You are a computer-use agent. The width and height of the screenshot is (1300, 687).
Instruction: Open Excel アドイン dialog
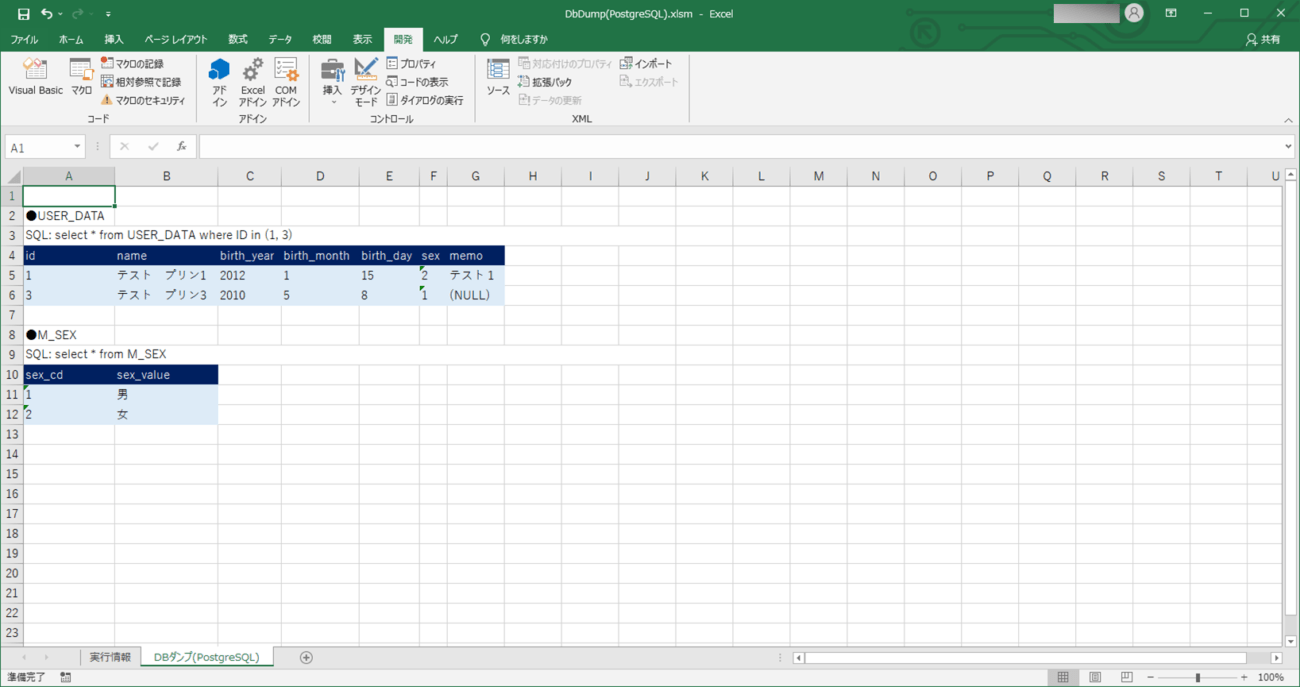click(x=252, y=81)
